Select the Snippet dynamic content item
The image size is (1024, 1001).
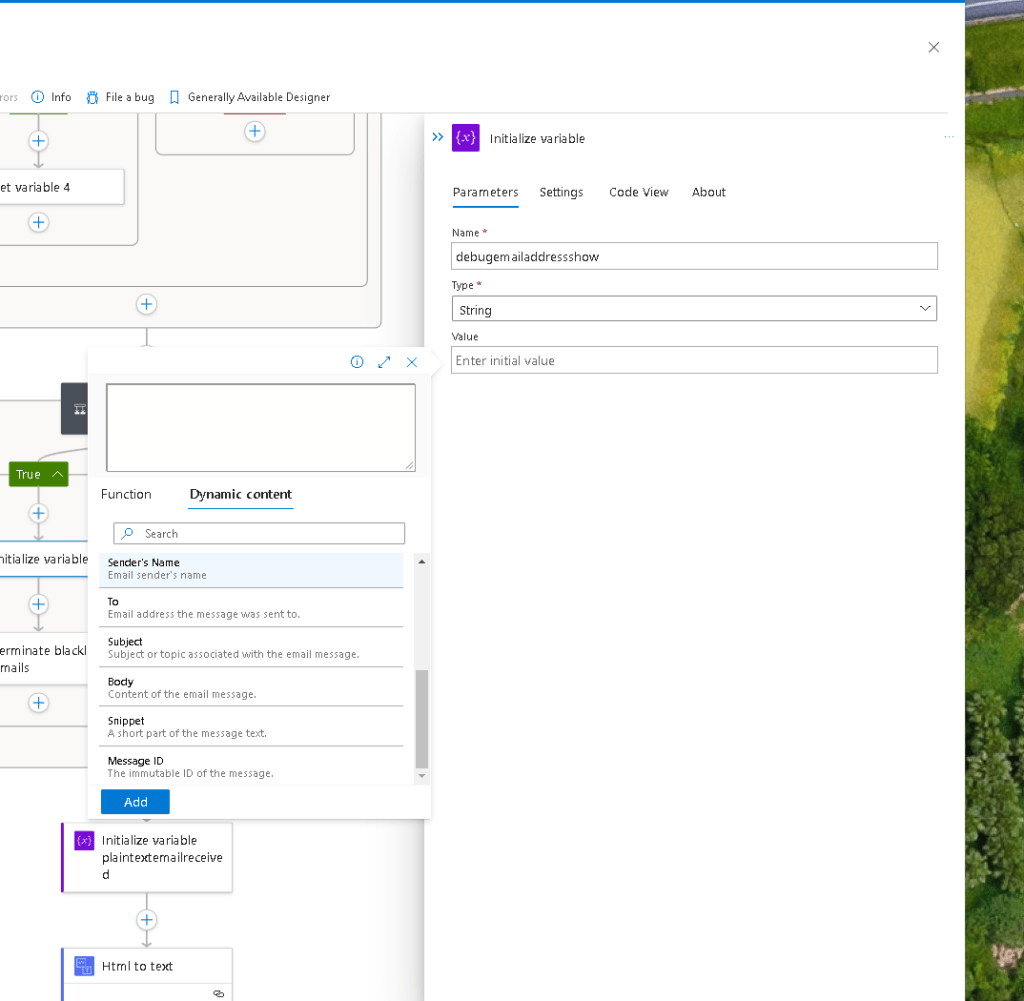(251, 727)
